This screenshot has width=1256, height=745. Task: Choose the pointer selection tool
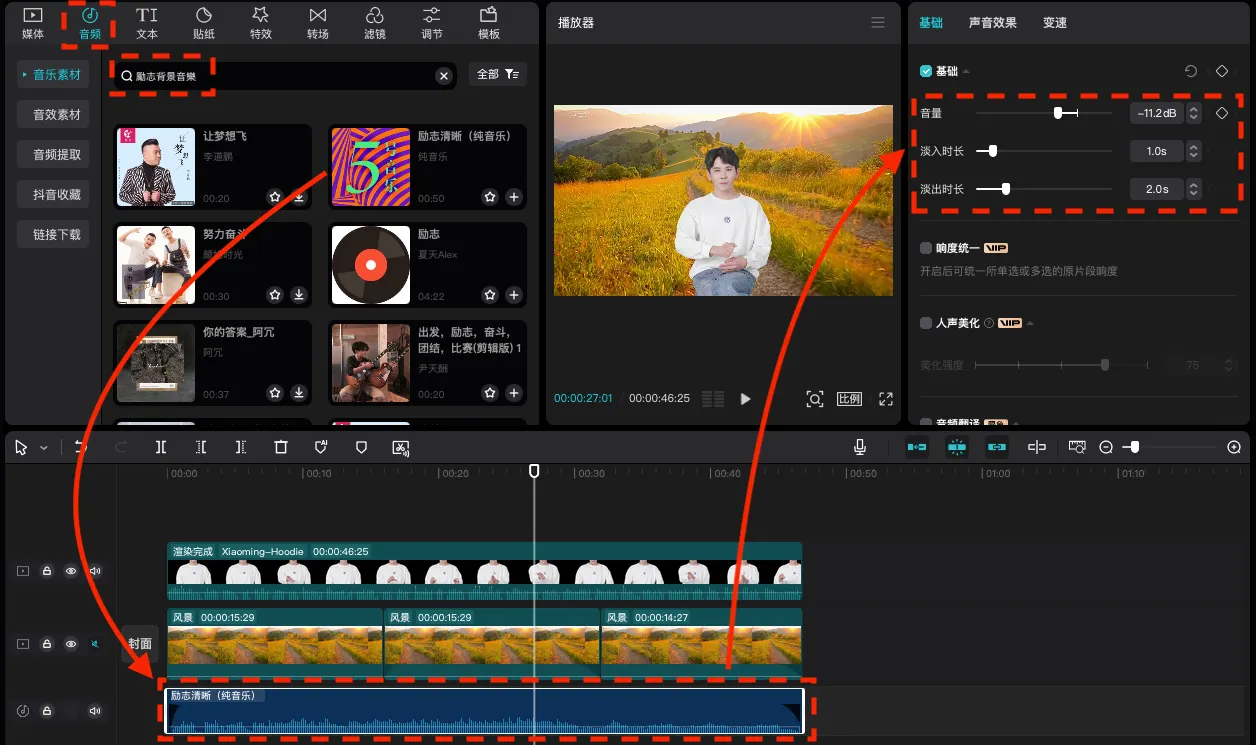[21, 447]
